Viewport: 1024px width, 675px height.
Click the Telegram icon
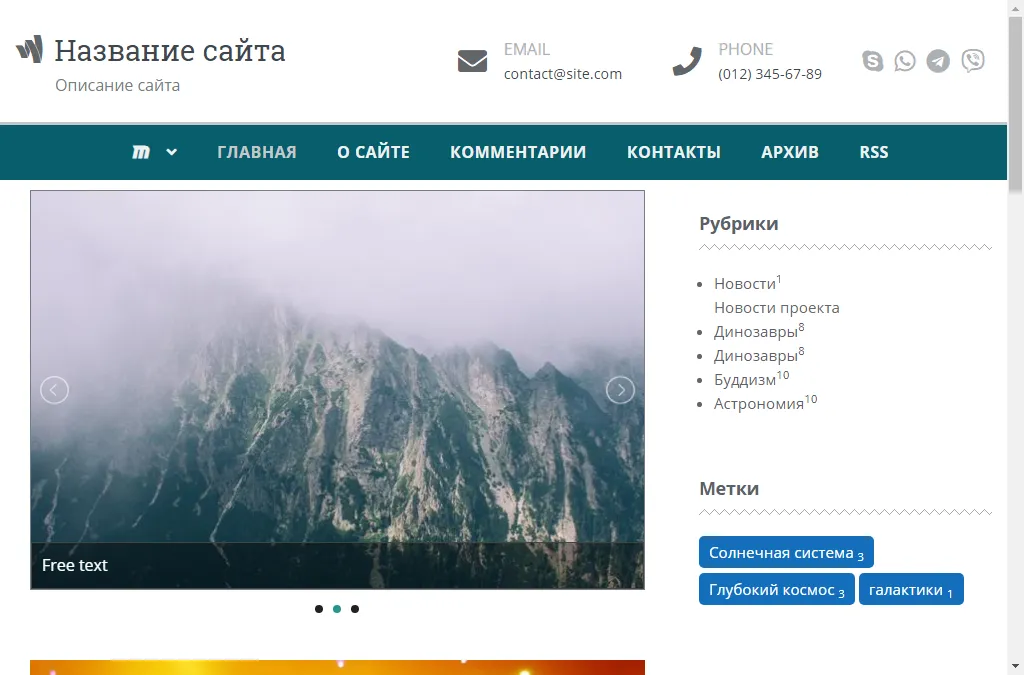click(x=938, y=62)
